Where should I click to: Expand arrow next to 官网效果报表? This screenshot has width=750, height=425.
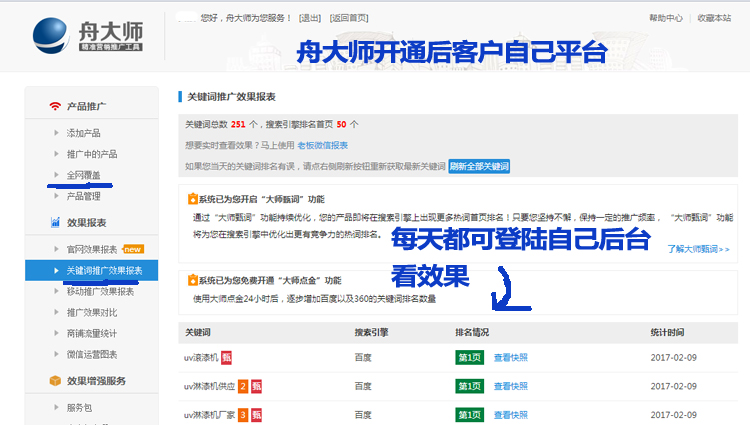point(56,249)
